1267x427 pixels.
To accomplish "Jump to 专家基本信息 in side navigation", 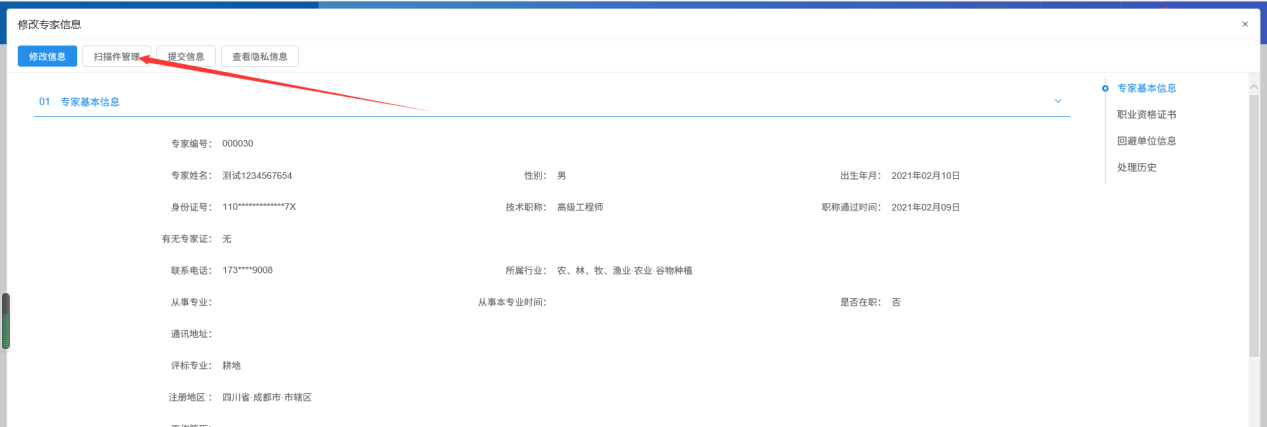I will pyautogui.click(x=1146, y=88).
